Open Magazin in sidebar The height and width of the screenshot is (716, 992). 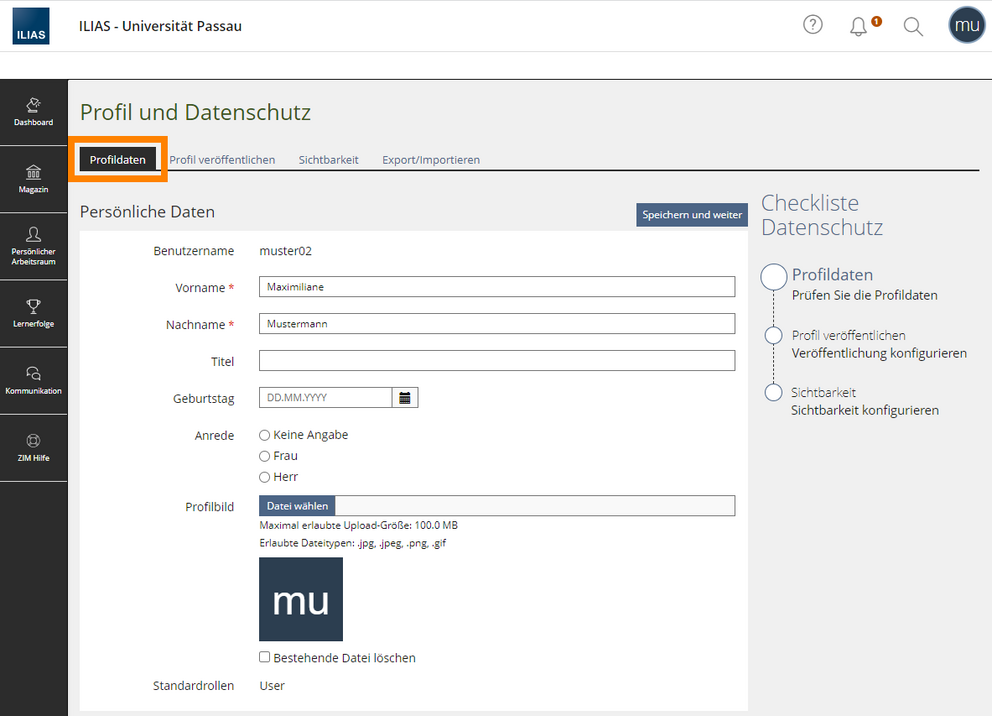coord(34,180)
